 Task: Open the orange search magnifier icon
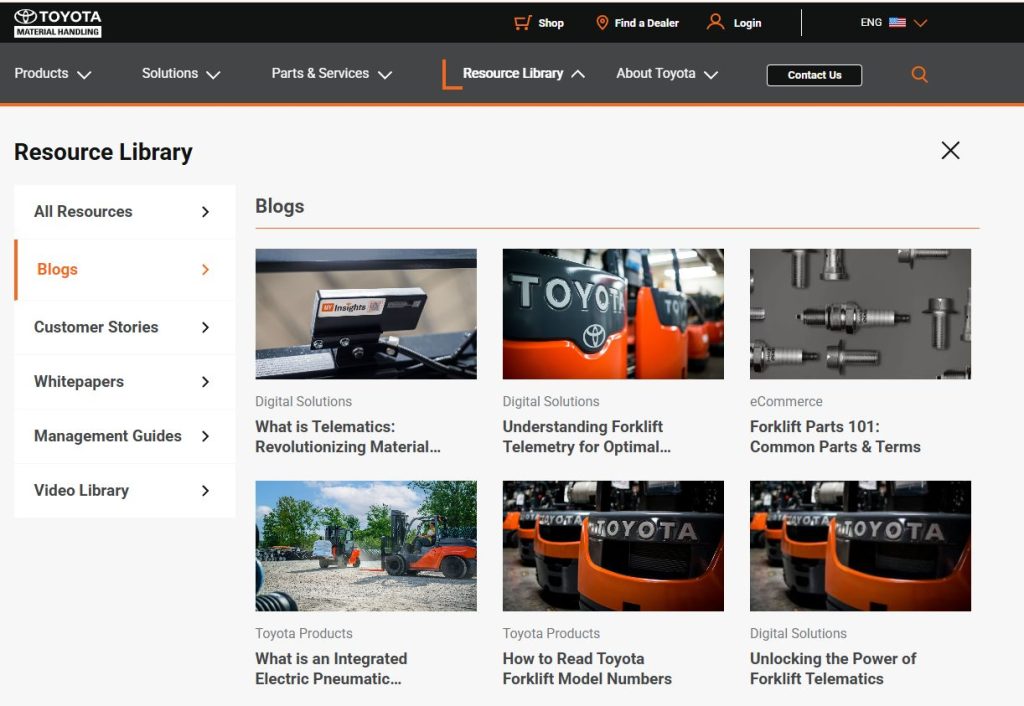click(919, 74)
